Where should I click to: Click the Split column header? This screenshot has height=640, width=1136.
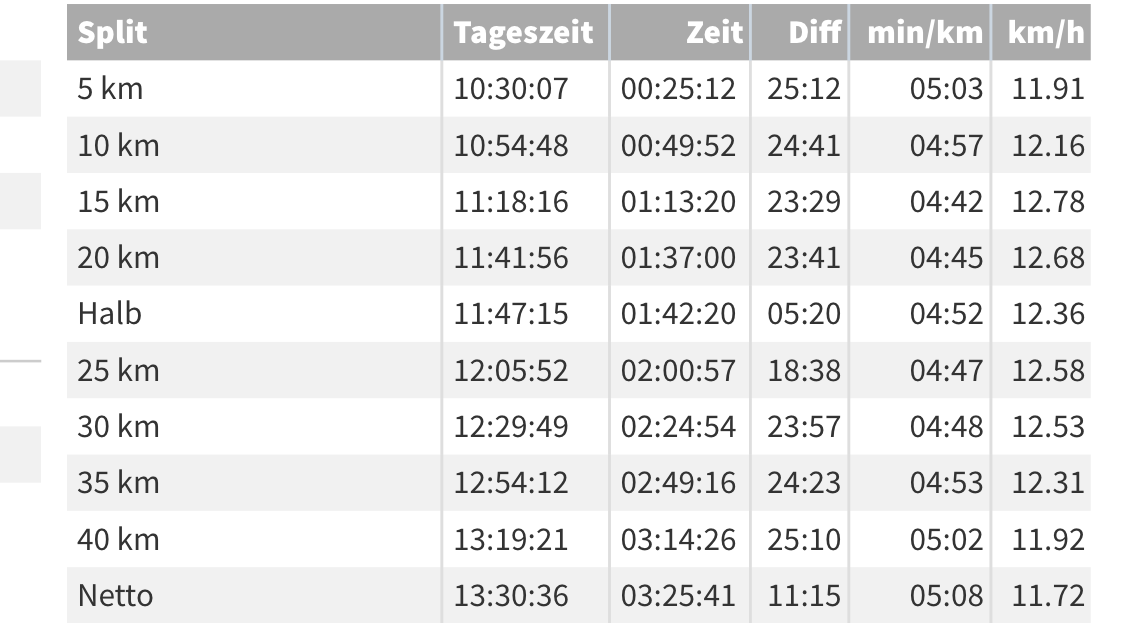click(x=113, y=33)
